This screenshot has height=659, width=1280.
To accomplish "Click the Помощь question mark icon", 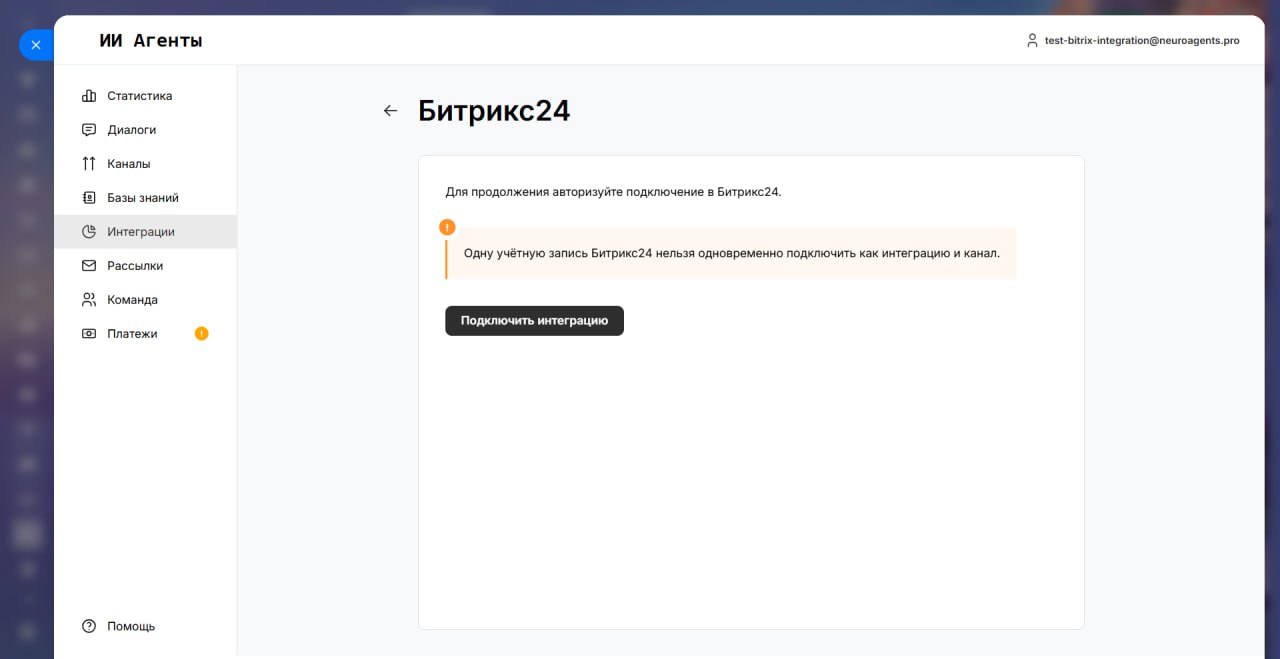I will point(89,626).
